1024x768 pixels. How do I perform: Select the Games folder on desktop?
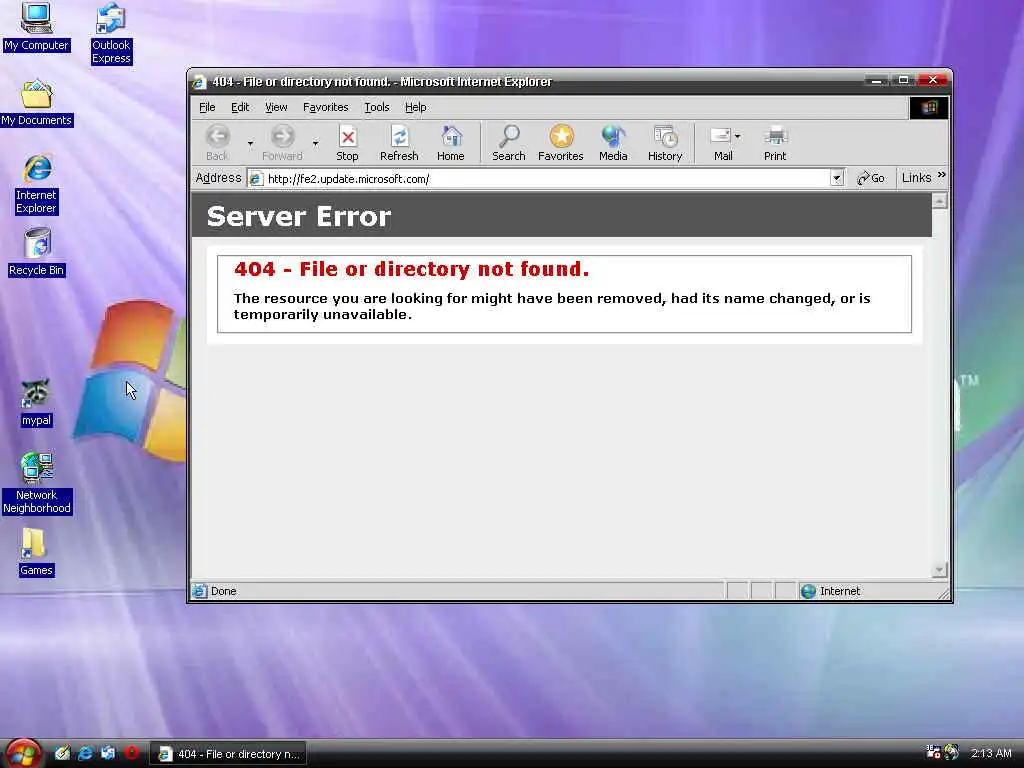click(x=36, y=552)
